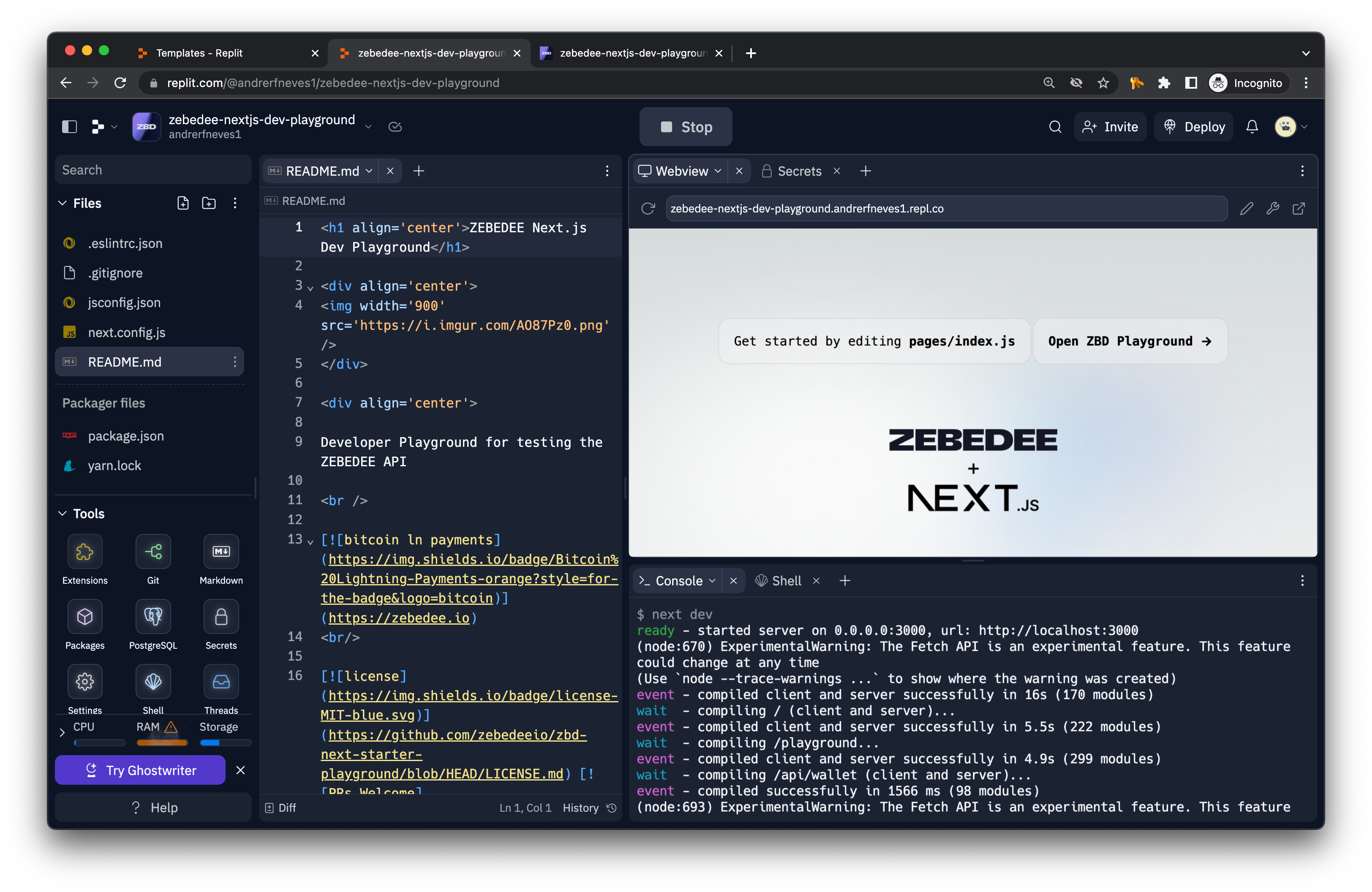Image resolution: width=1372 pixels, height=892 pixels.
Task: Open the Console pane three-dot menu
Action: [1302, 580]
